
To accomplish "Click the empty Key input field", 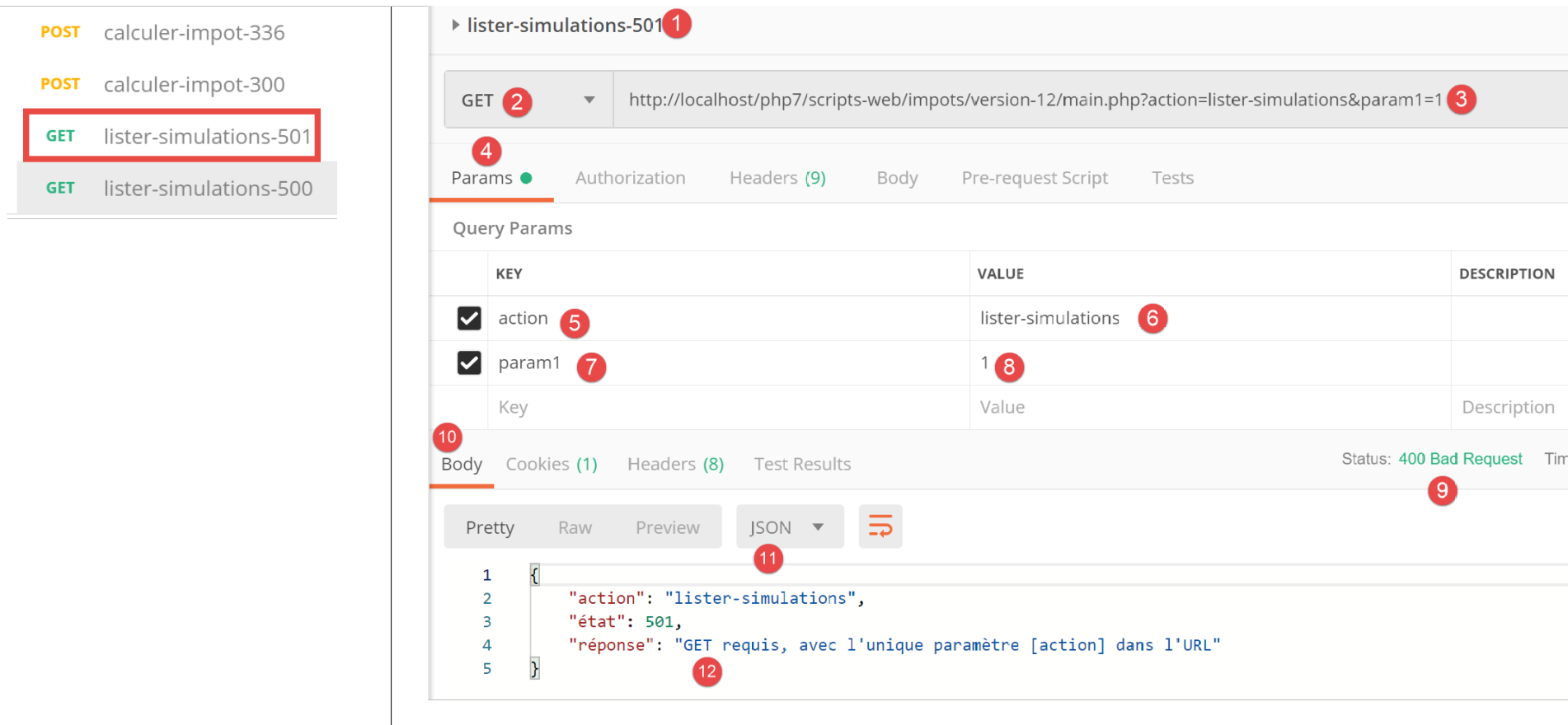I will (725, 407).
